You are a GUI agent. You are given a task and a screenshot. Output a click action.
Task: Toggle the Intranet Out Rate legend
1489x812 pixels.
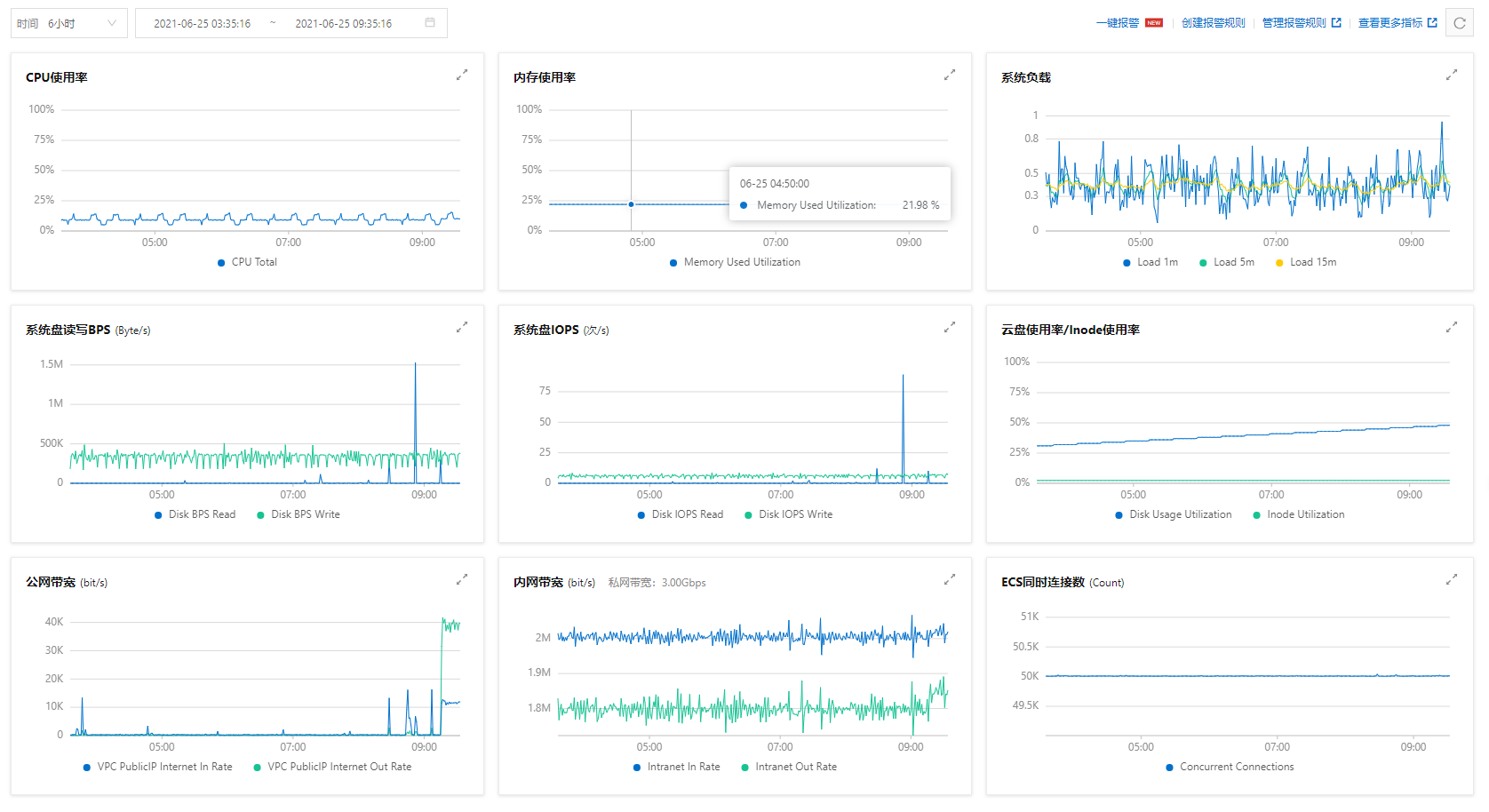[789, 767]
